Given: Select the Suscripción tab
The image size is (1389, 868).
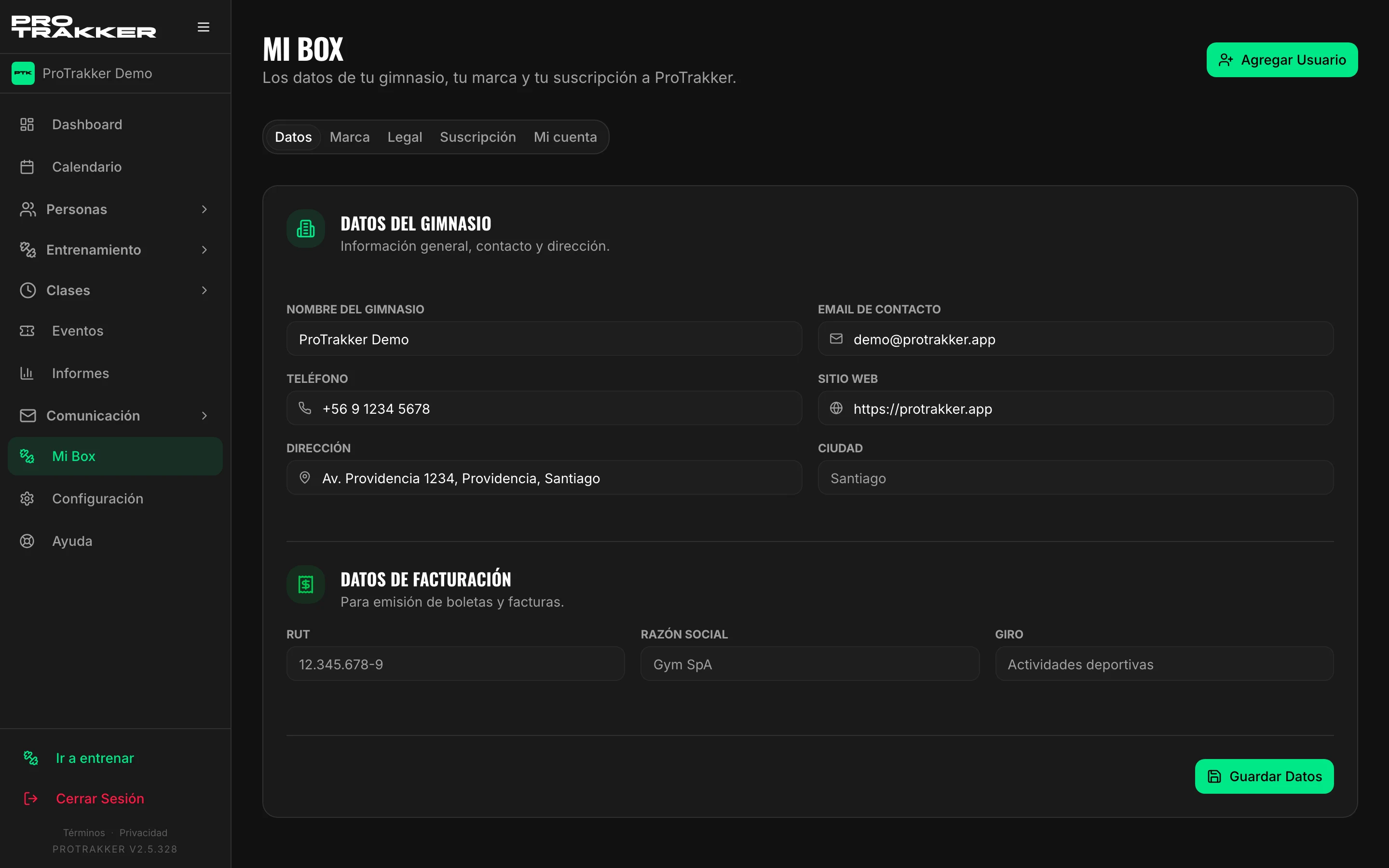Looking at the screenshot, I should point(477,137).
